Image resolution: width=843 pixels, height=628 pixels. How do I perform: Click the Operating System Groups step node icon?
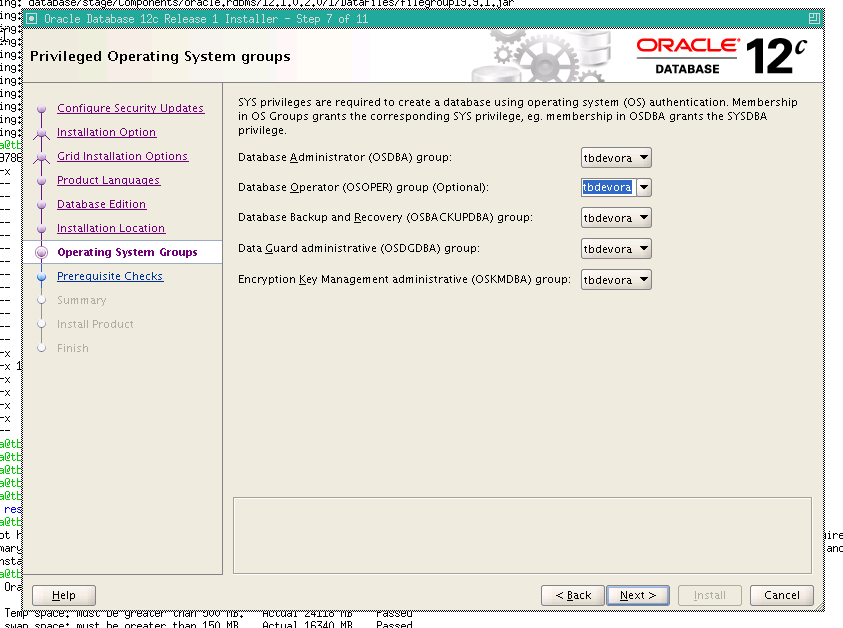pyautogui.click(x=41, y=251)
